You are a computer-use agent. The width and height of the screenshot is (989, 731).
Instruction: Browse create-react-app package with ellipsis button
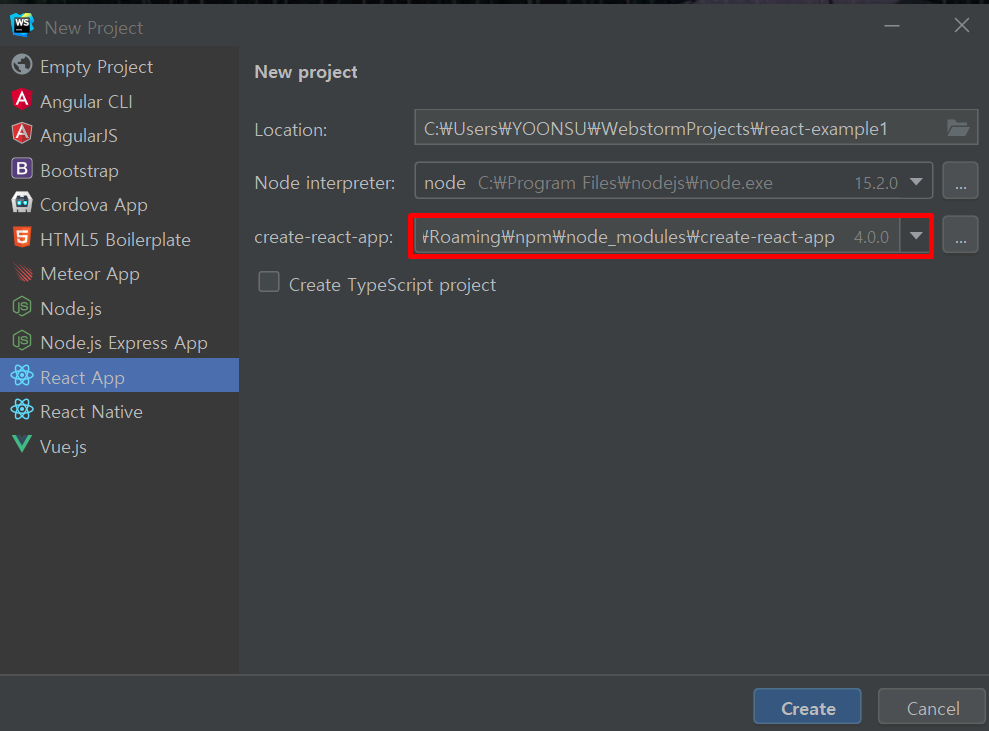tap(960, 235)
